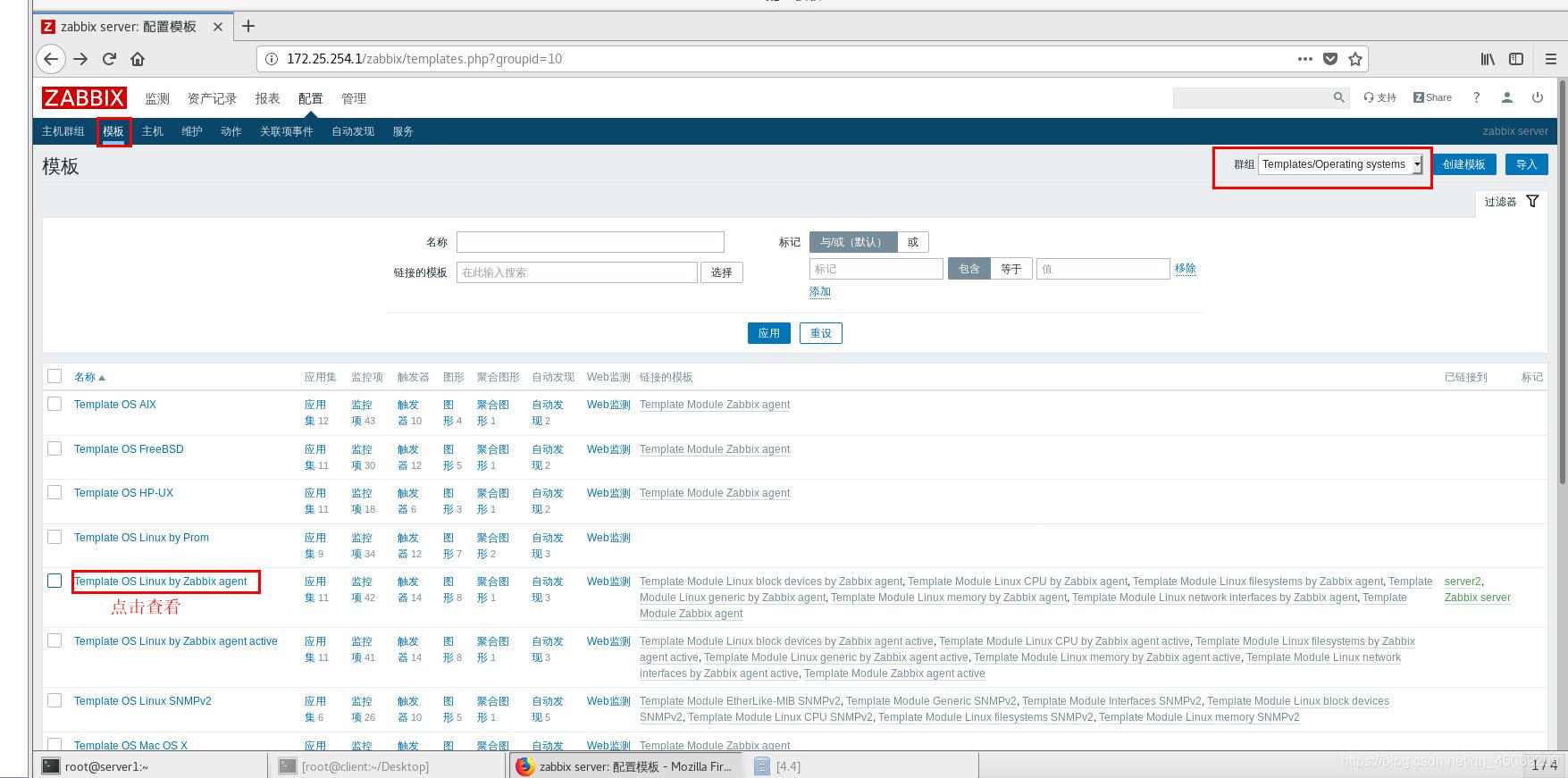The image size is (1568, 778).
Task: Check the Template OS FreeBSD checkbox
Action: coord(55,448)
